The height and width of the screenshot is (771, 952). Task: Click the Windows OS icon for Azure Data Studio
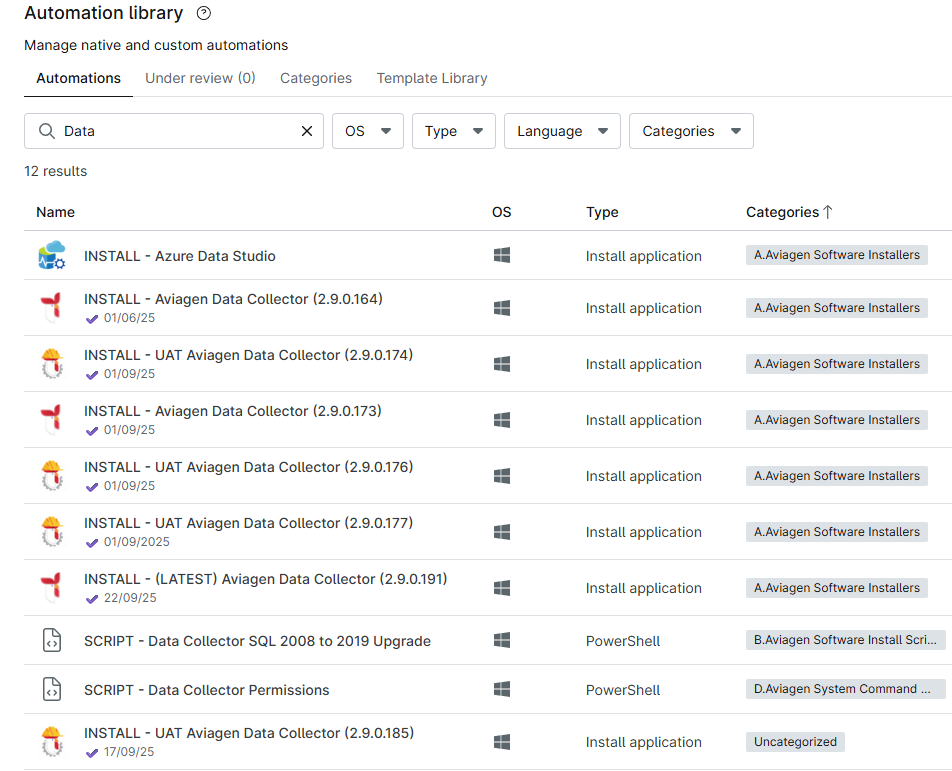502,256
